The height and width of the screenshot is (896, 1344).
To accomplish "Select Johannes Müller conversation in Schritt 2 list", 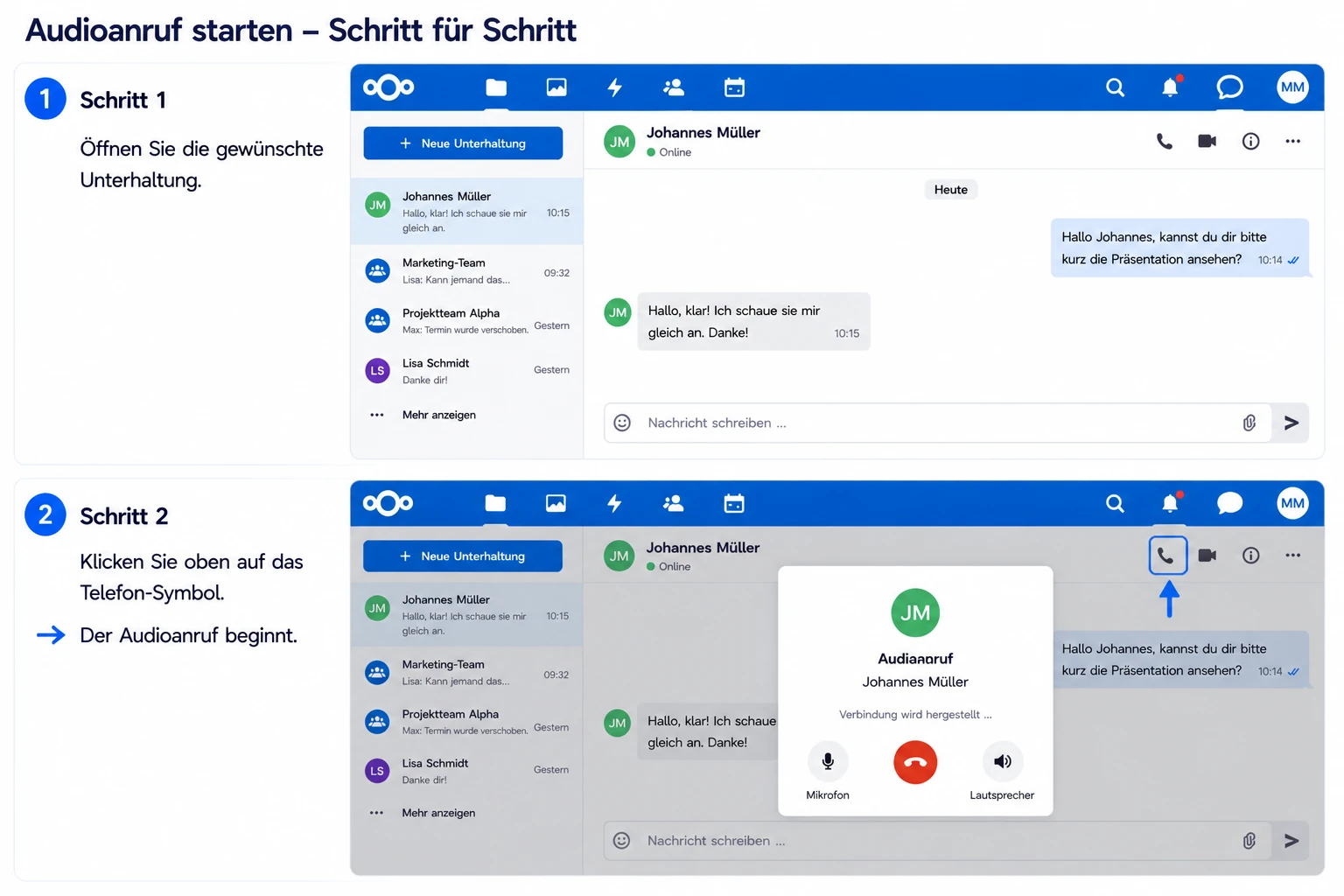I will coord(467,614).
